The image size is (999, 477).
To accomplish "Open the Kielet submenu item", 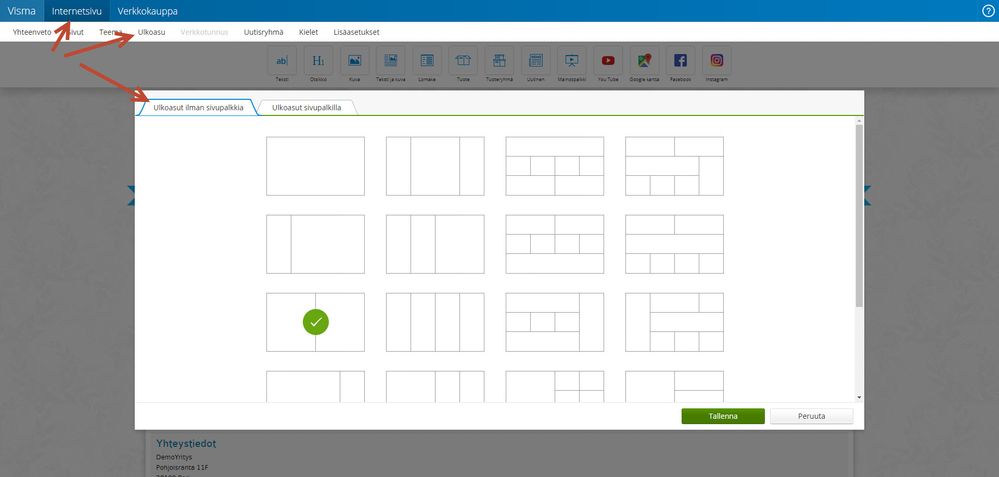I will tap(308, 32).
